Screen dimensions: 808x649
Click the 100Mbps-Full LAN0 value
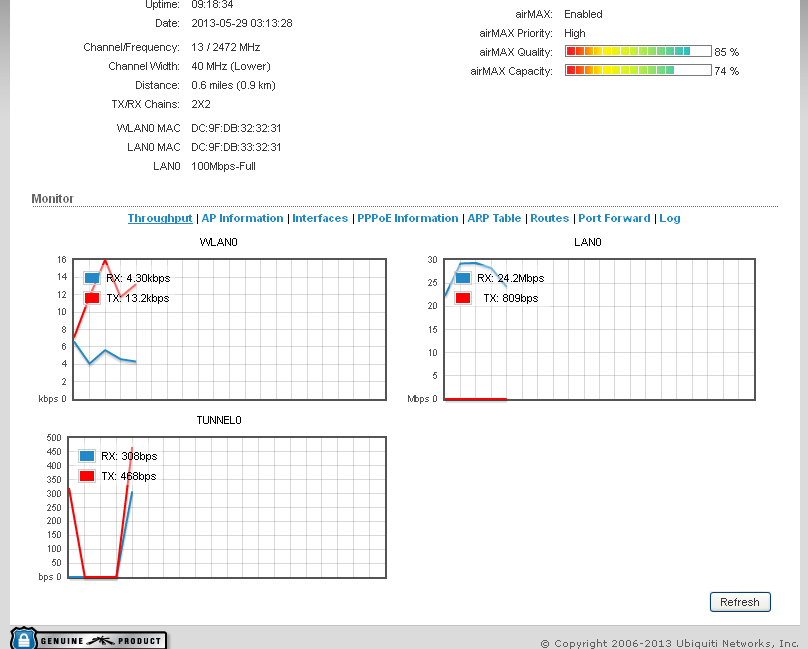[223, 167]
